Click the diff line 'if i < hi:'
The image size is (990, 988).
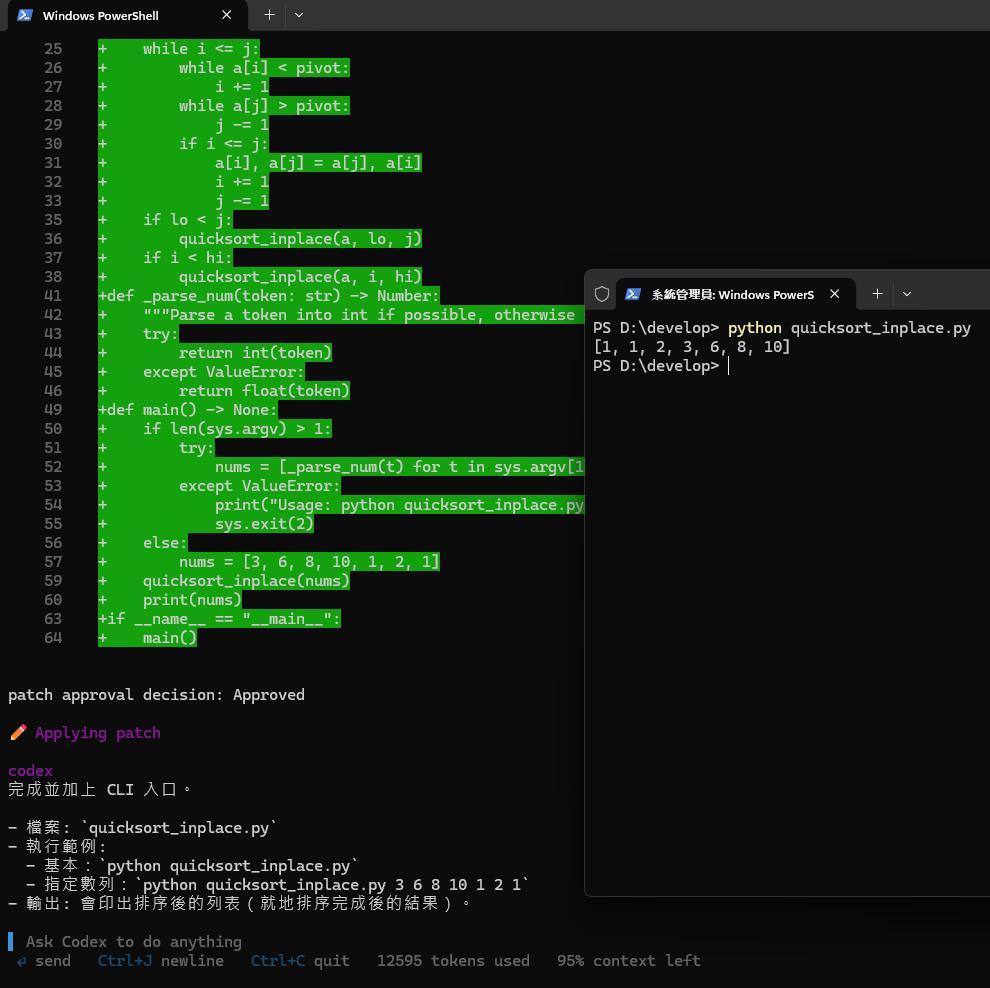click(x=188, y=258)
